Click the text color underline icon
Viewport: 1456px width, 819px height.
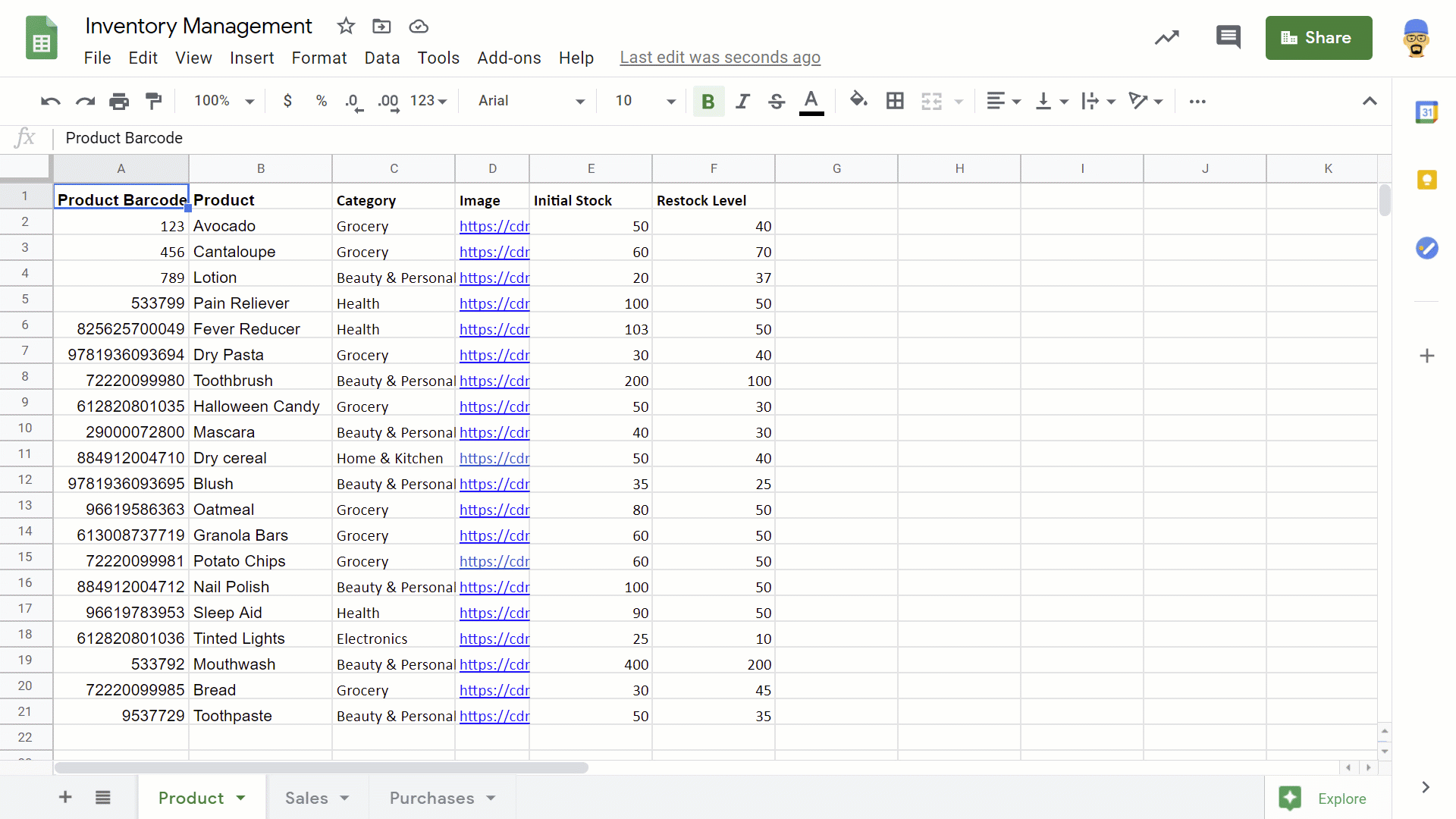pyautogui.click(x=812, y=100)
